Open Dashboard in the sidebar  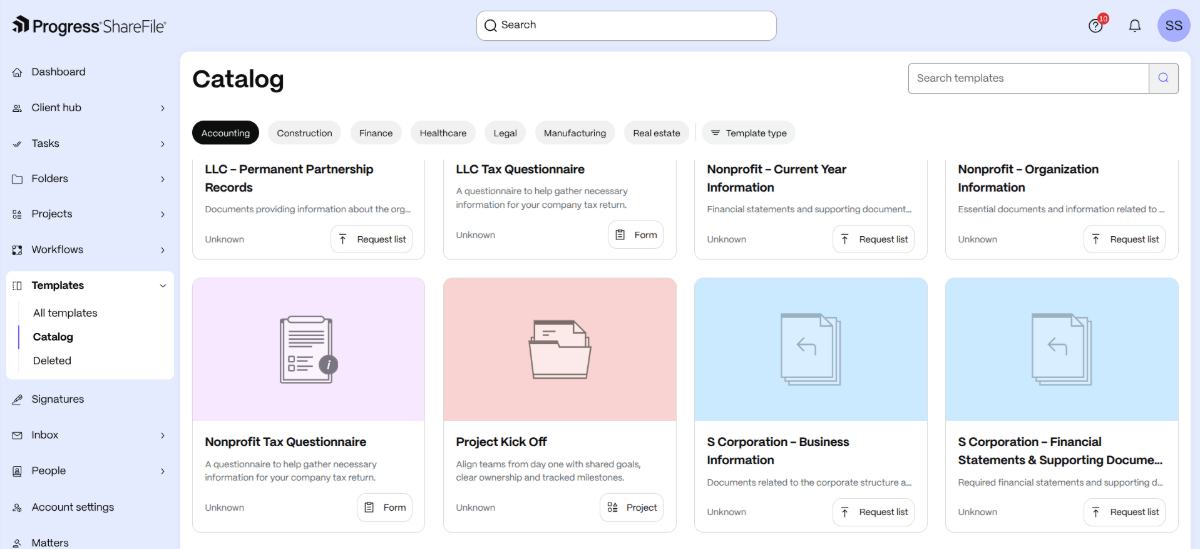(58, 72)
